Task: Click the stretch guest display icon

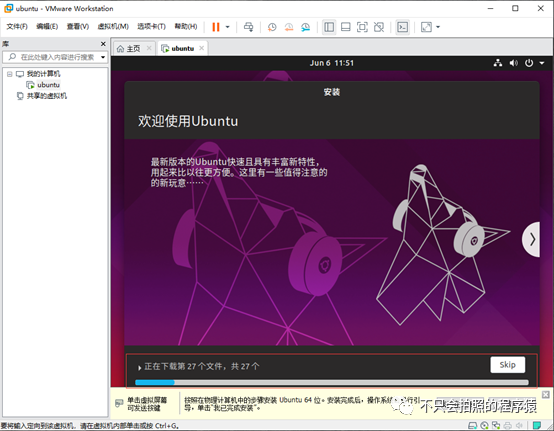Action: pyautogui.click(x=426, y=27)
